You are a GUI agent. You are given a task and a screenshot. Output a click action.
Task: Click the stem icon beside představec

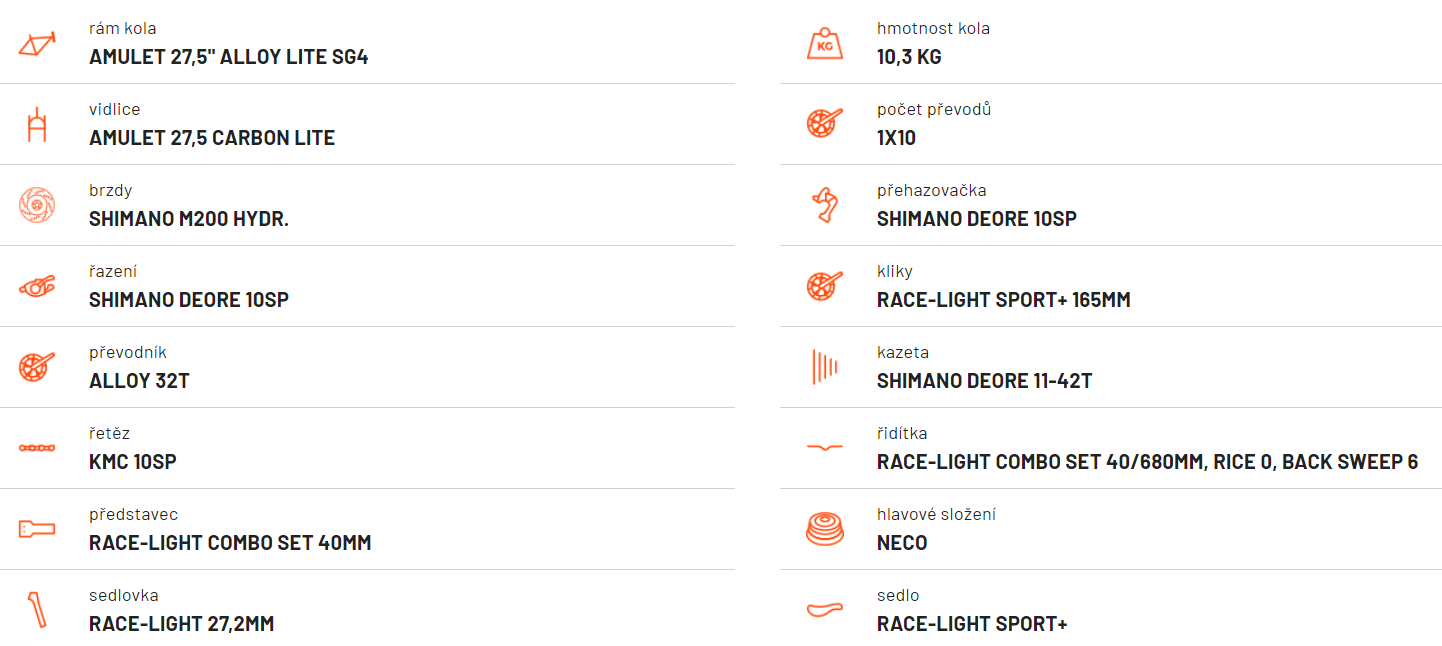tap(37, 529)
